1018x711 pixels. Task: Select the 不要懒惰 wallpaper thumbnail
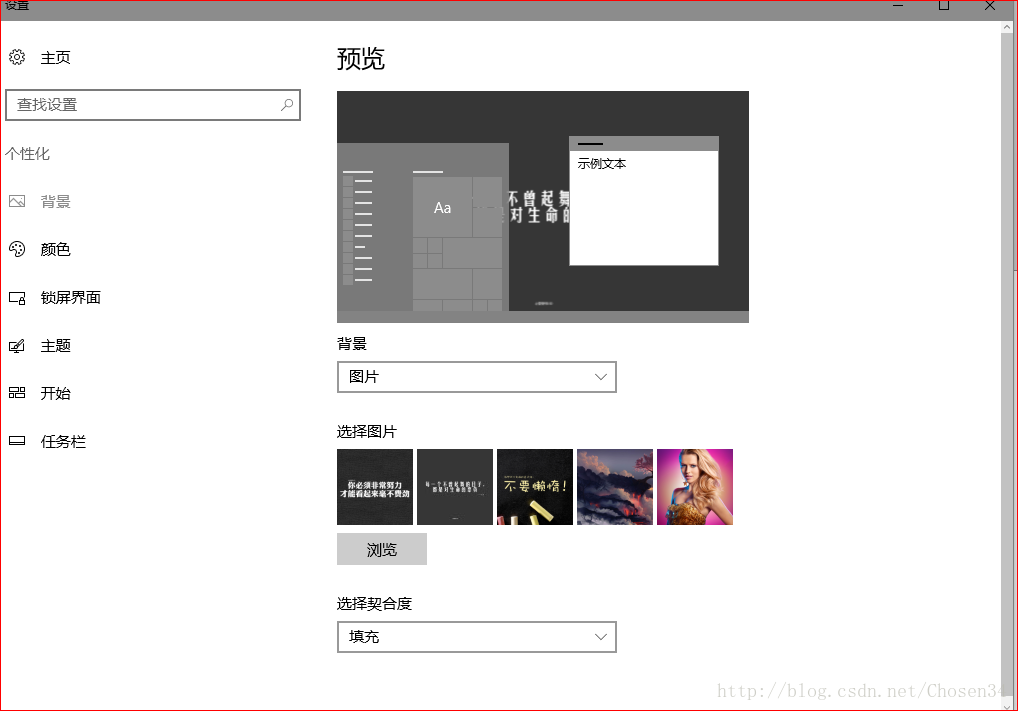point(534,487)
